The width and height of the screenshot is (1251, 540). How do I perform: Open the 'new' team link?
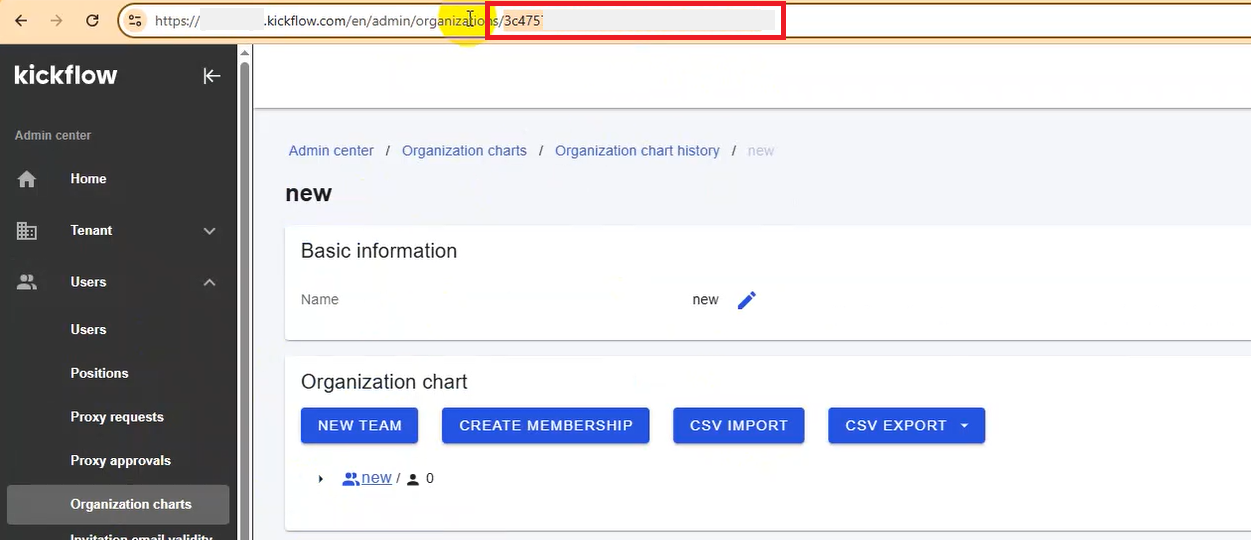(376, 478)
